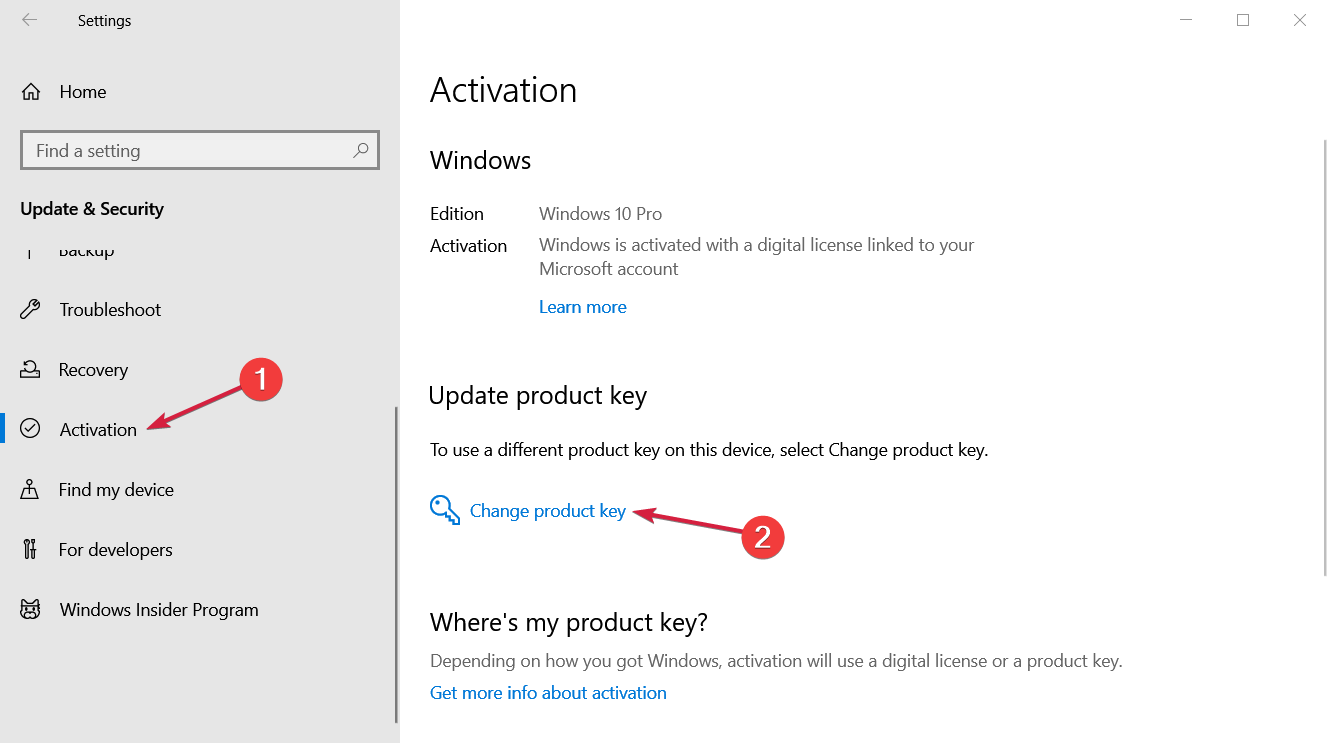Click the Change product key link

(x=548, y=511)
